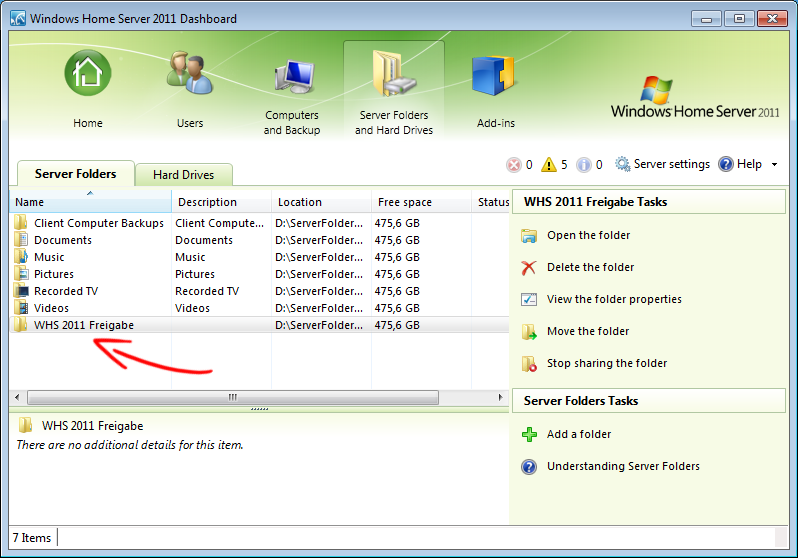This screenshot has width=798, height=558.
Task: Click the Client Computer Backups name
Action: coord(99,223)
